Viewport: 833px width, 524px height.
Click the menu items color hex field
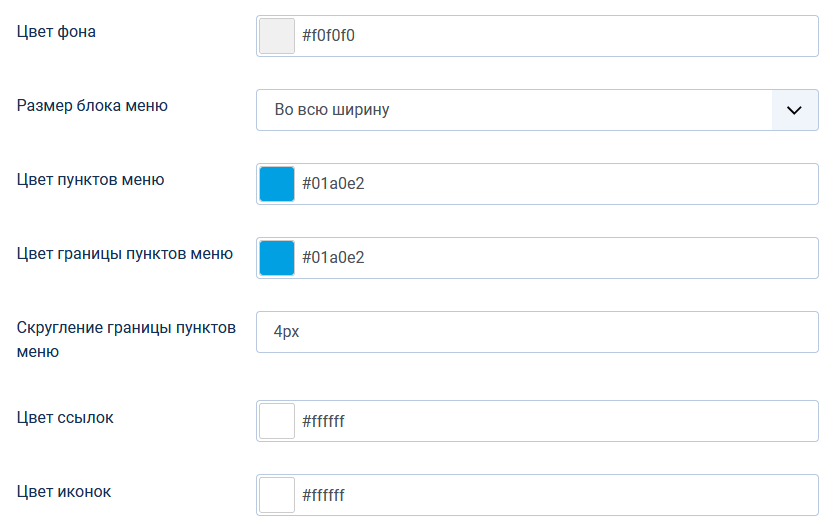(556, 184)
